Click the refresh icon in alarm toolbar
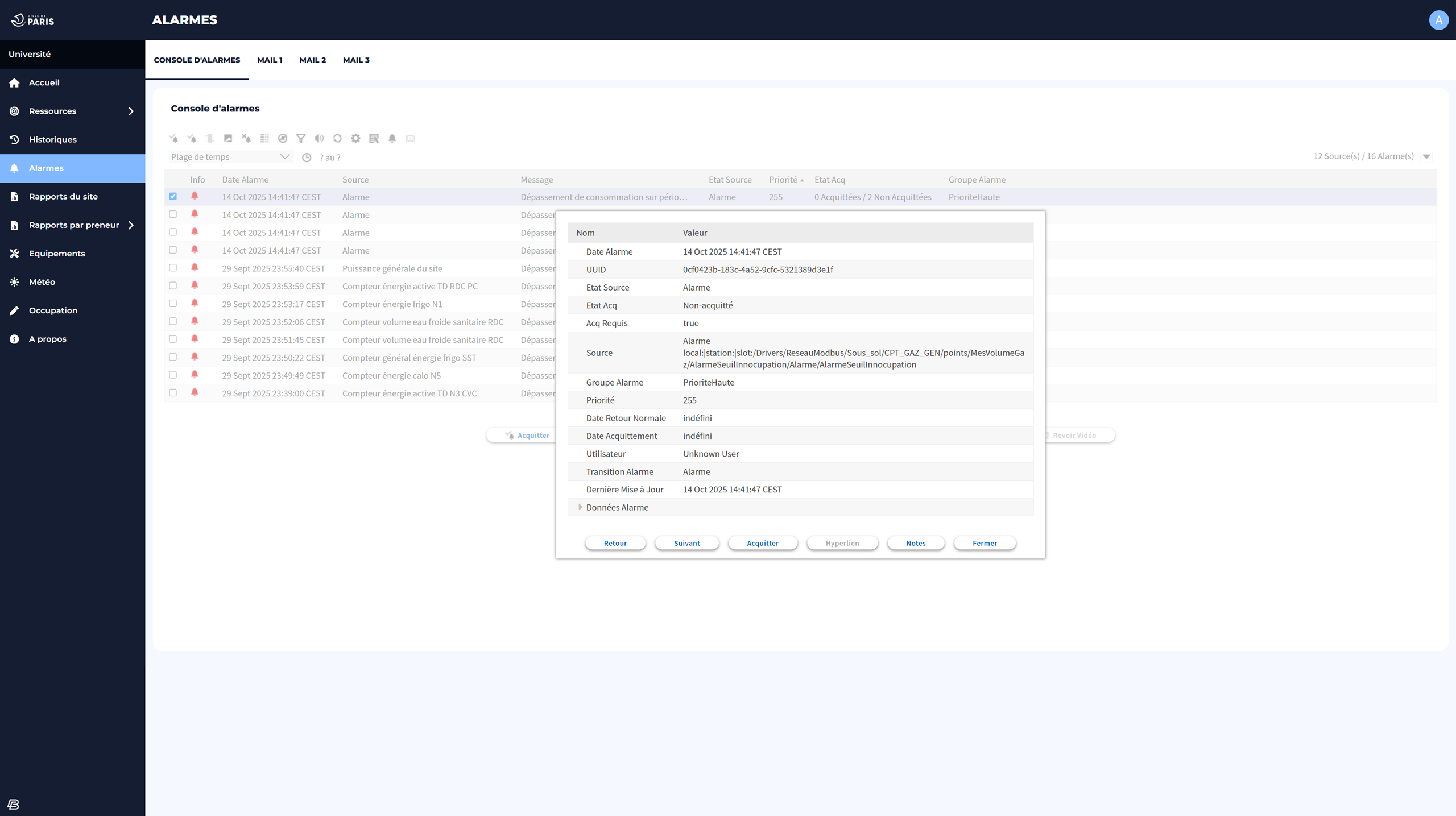1456x816 pixels. 337,138
